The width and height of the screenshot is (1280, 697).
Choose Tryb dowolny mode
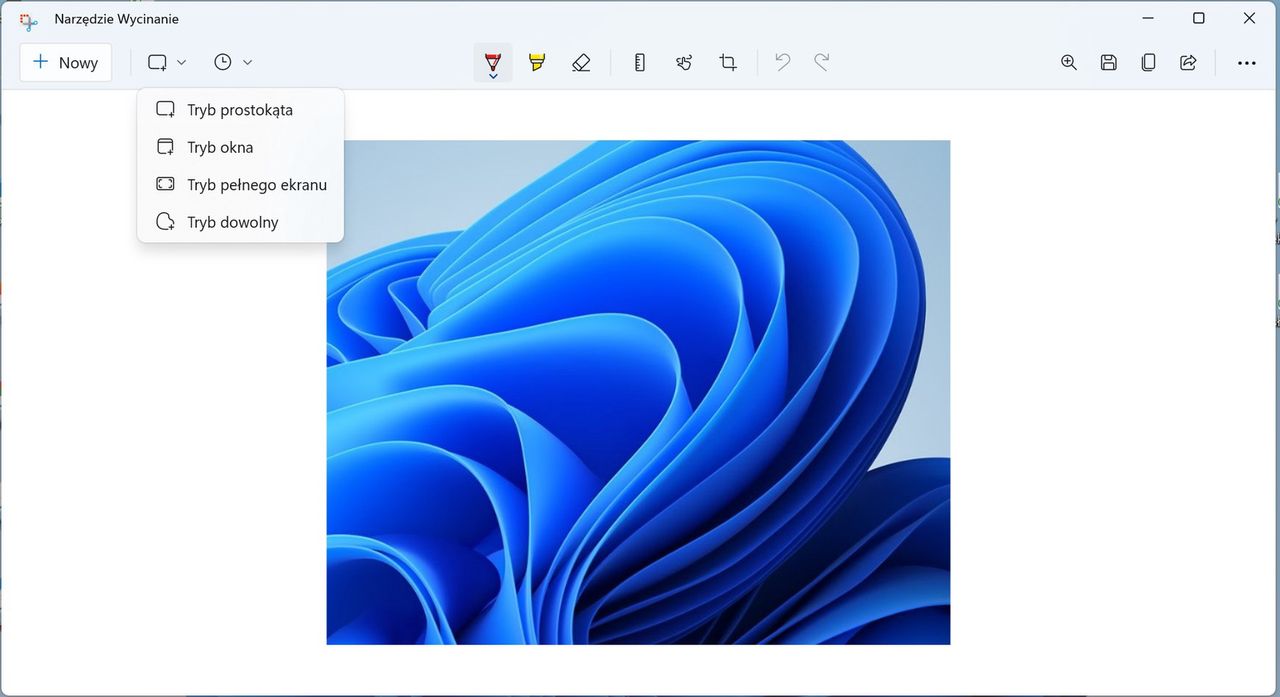(240, 222)
